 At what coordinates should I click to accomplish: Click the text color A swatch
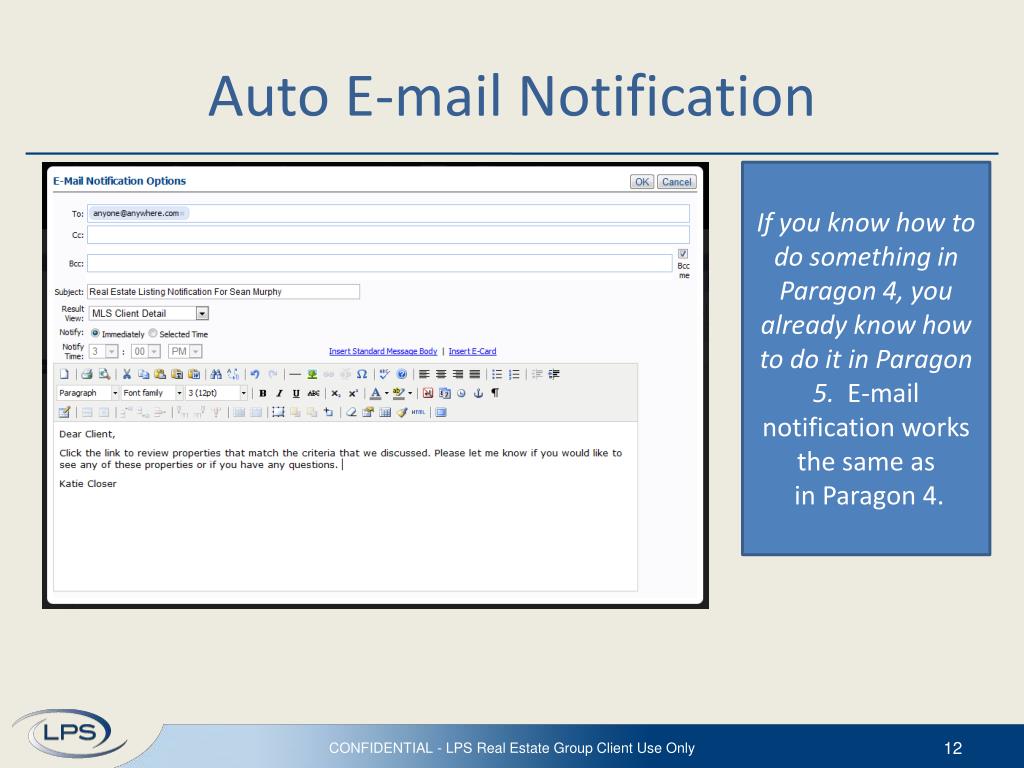pyautogui.click(x=376, y=393)
